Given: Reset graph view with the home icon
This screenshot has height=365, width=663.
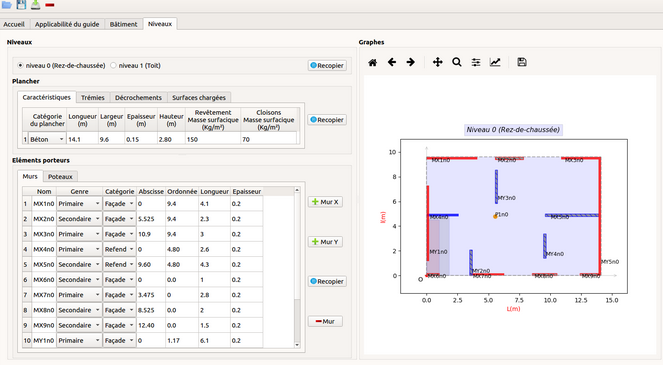Looking at the screenshot, I should pyautogui.click(x=373, y=63).
